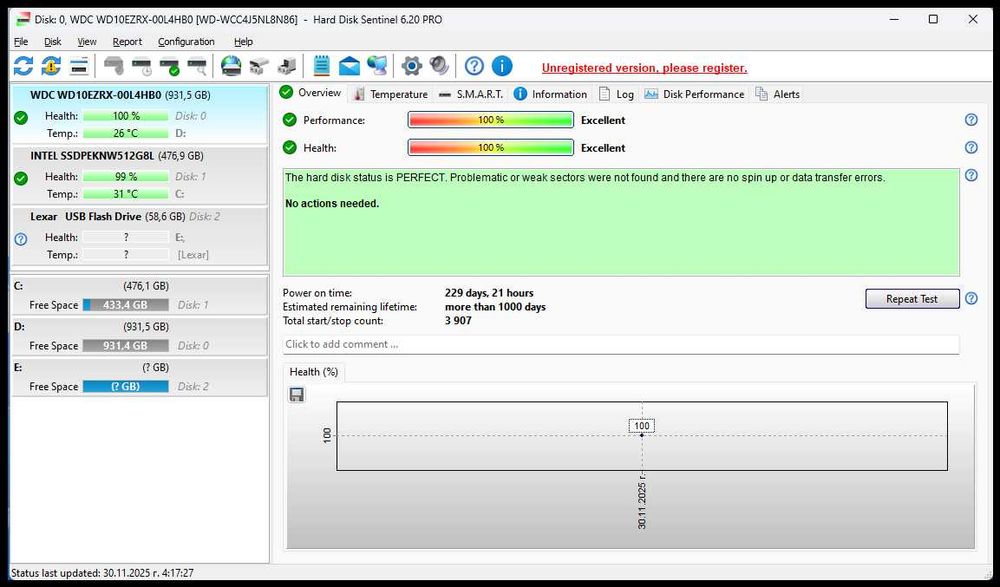The image size is (1000, 587).
Task: Switch to the Information tab
Action: coord(550,94)
